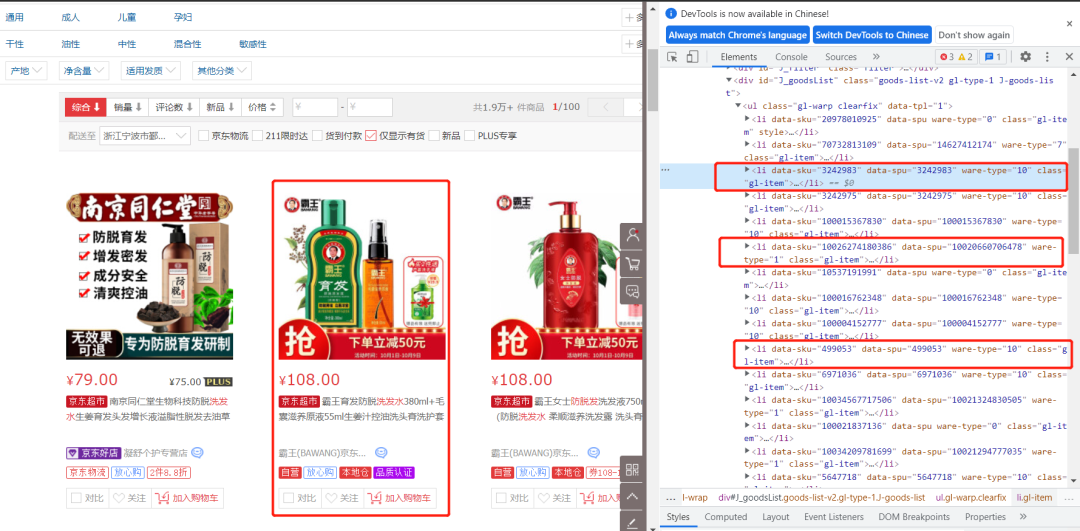Click Switch DevTools to Chinese button
The image size is (1080, 531).
click(x=872, y=34)
